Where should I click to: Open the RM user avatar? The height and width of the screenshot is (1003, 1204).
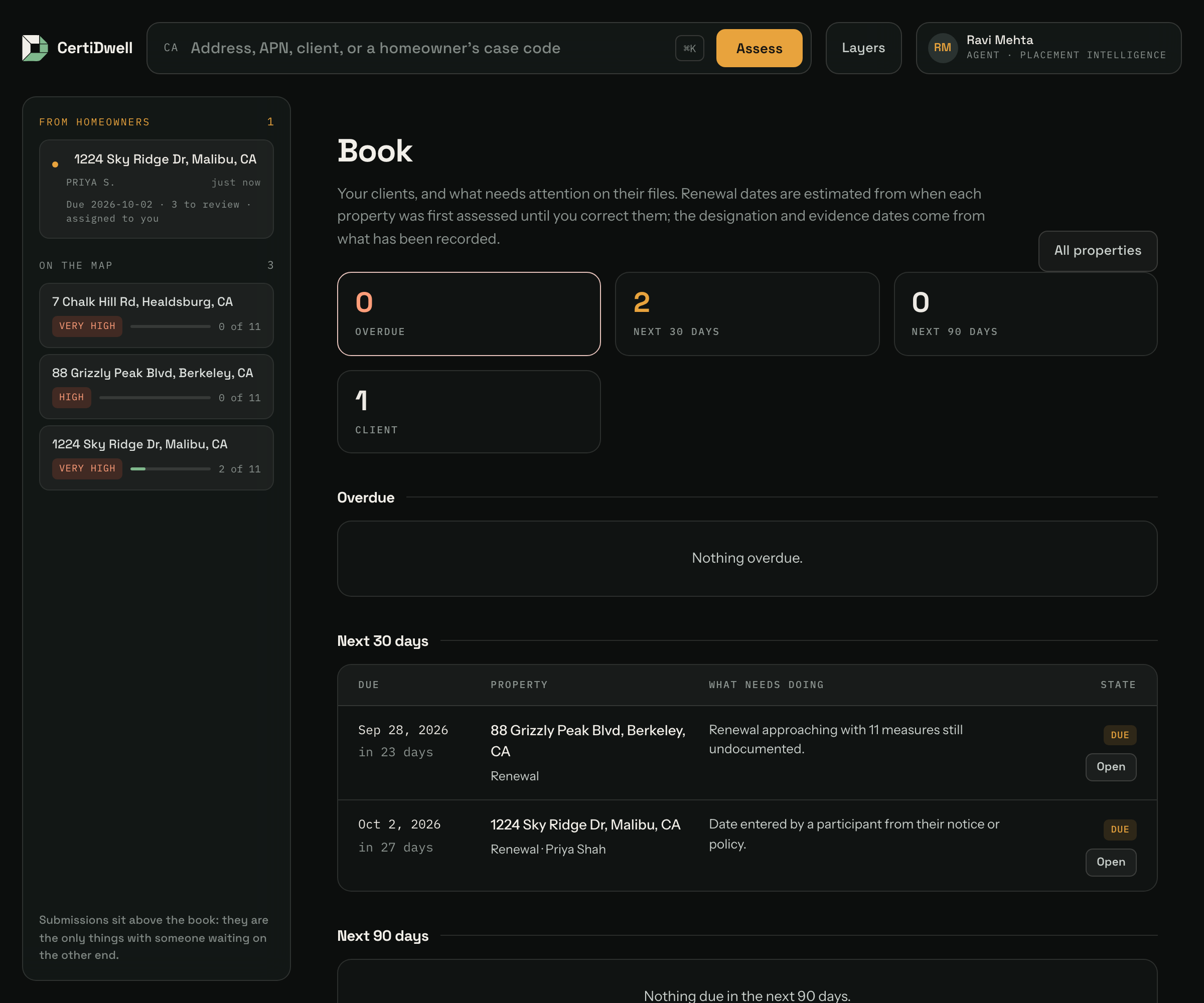coord(943,48)
